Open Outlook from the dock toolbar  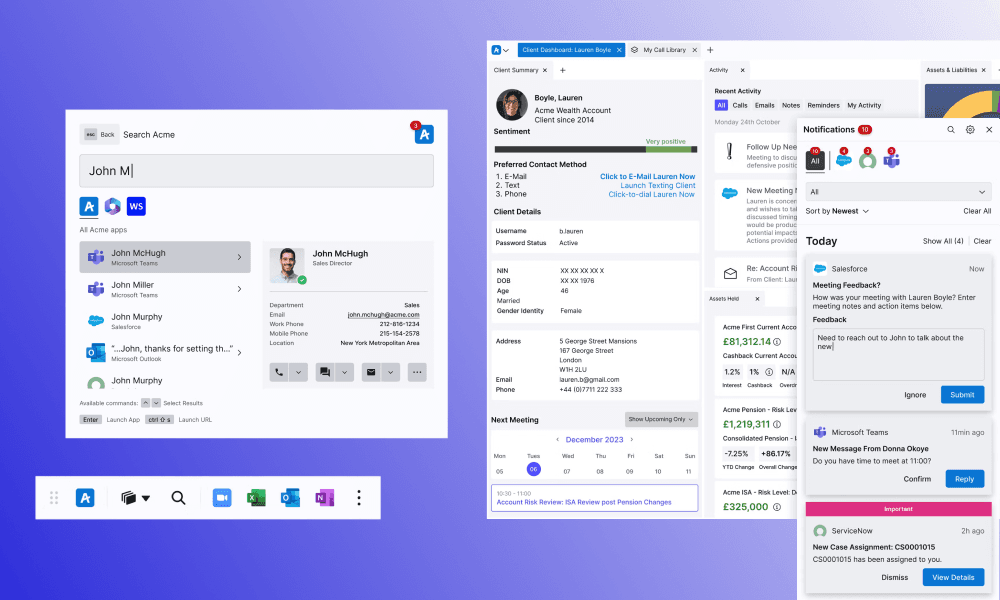290,498
